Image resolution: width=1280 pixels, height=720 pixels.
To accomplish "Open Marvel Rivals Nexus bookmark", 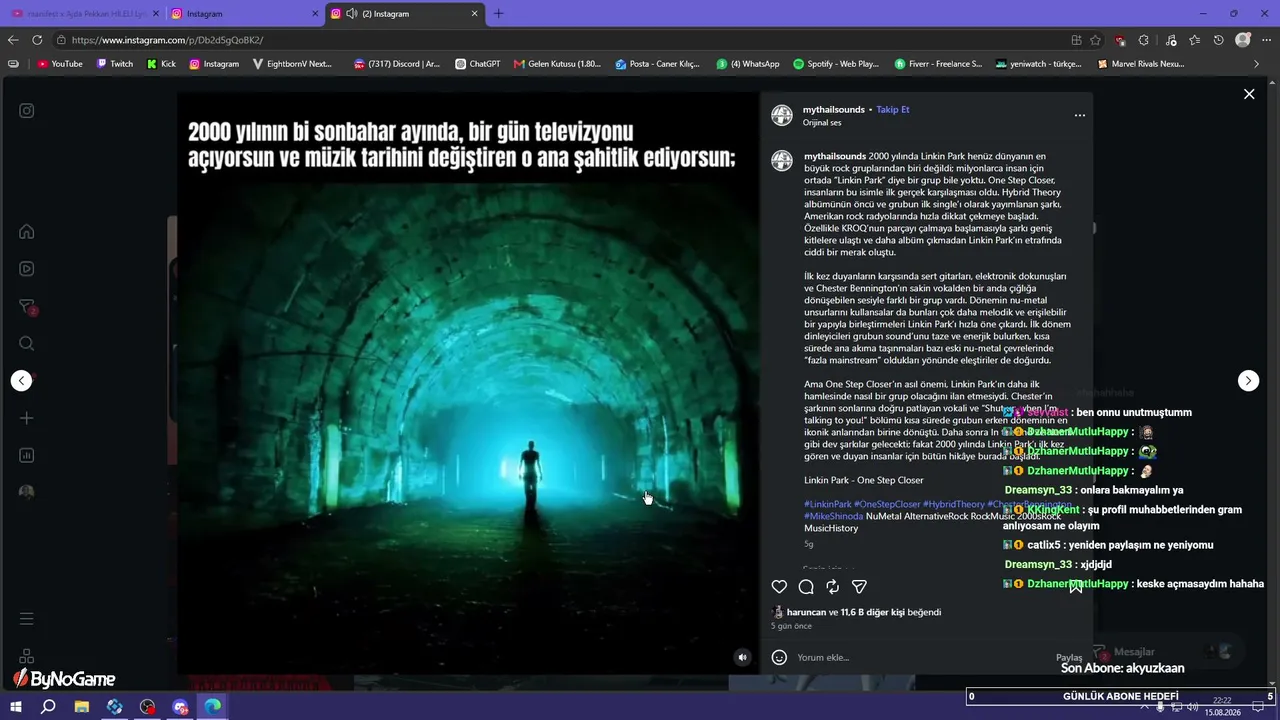I will pos(1141,64).
